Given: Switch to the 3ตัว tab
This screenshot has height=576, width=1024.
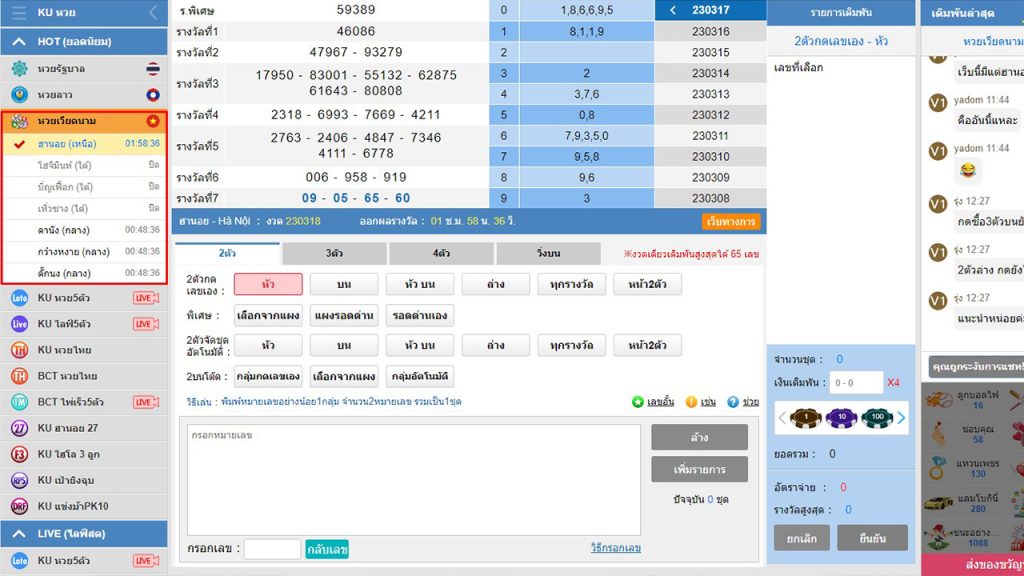Looking at the screenshot, I should 335,253.
